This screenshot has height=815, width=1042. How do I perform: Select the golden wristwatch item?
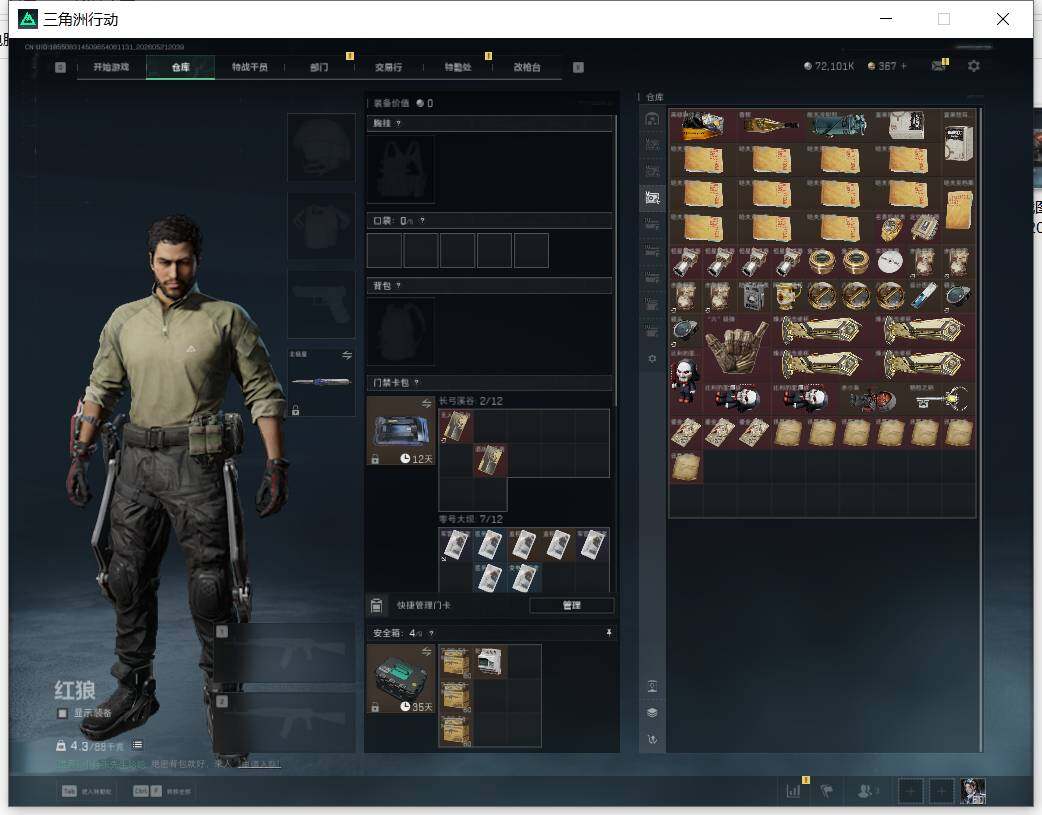coord(890,228)
